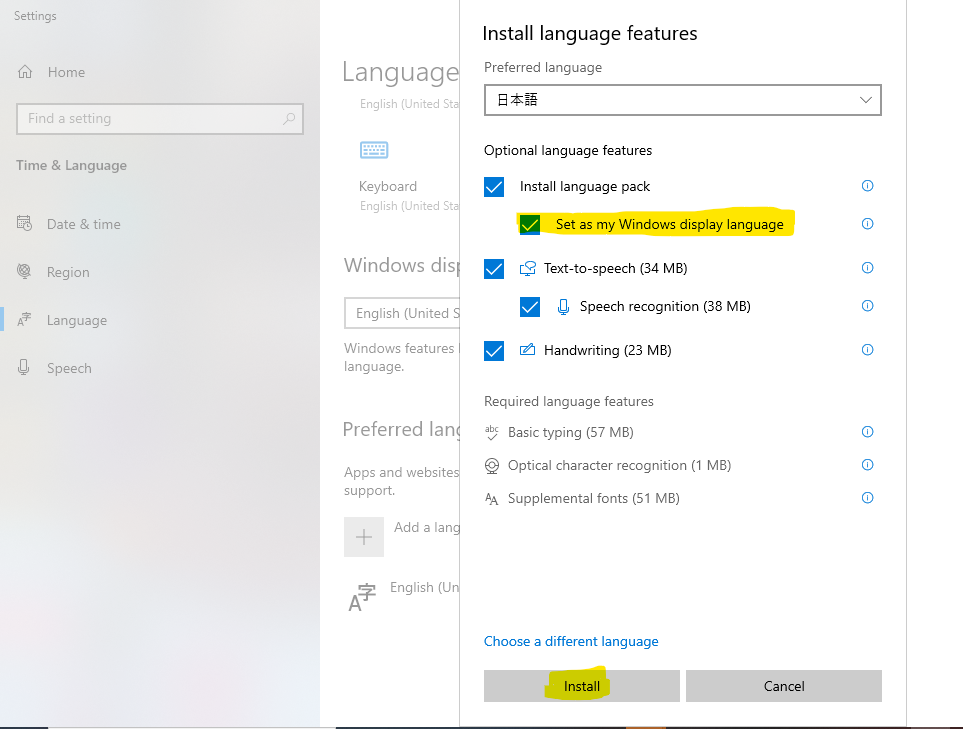Open info for Install language pack

[x=867, y=185]
